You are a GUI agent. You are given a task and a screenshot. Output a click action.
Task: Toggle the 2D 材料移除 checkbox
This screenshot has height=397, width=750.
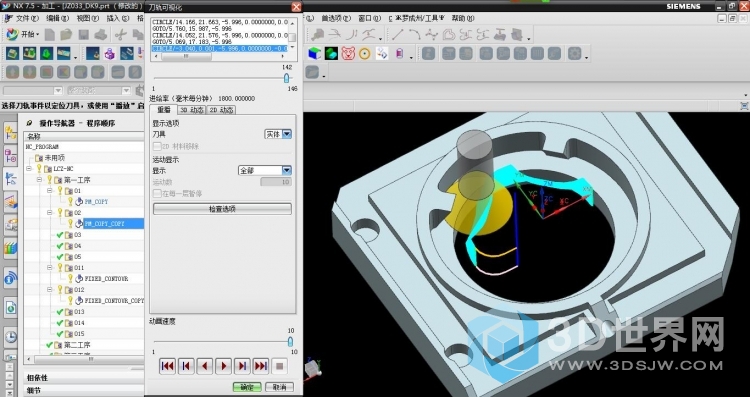pyautogui.click(x=157, y=146)
